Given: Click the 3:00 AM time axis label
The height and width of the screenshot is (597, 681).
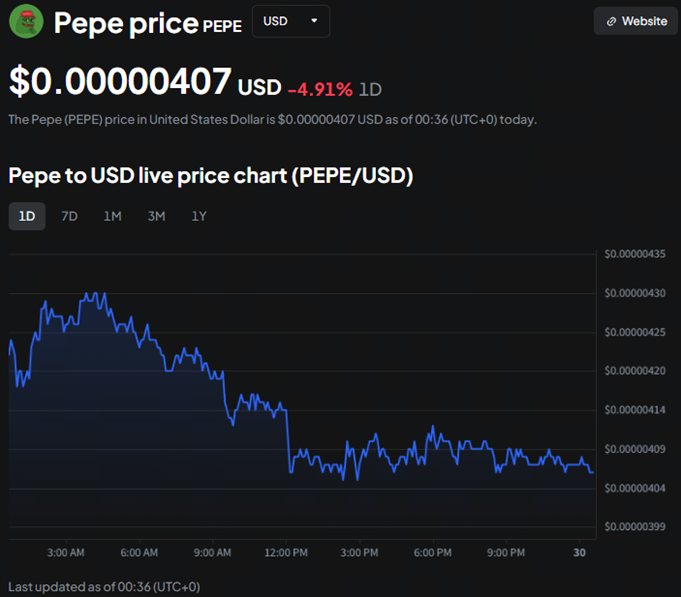Looking at the screenshot, I should [65, 552].
